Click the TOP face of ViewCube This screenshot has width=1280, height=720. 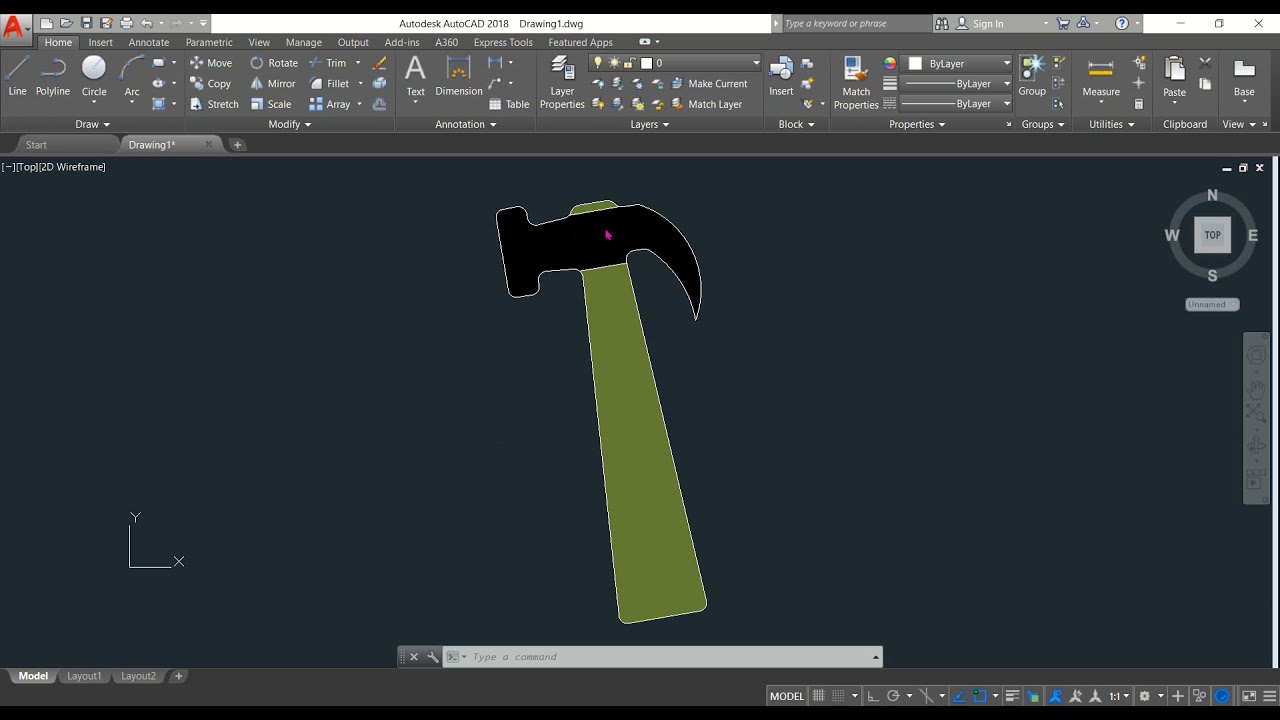pos(1212,235)
